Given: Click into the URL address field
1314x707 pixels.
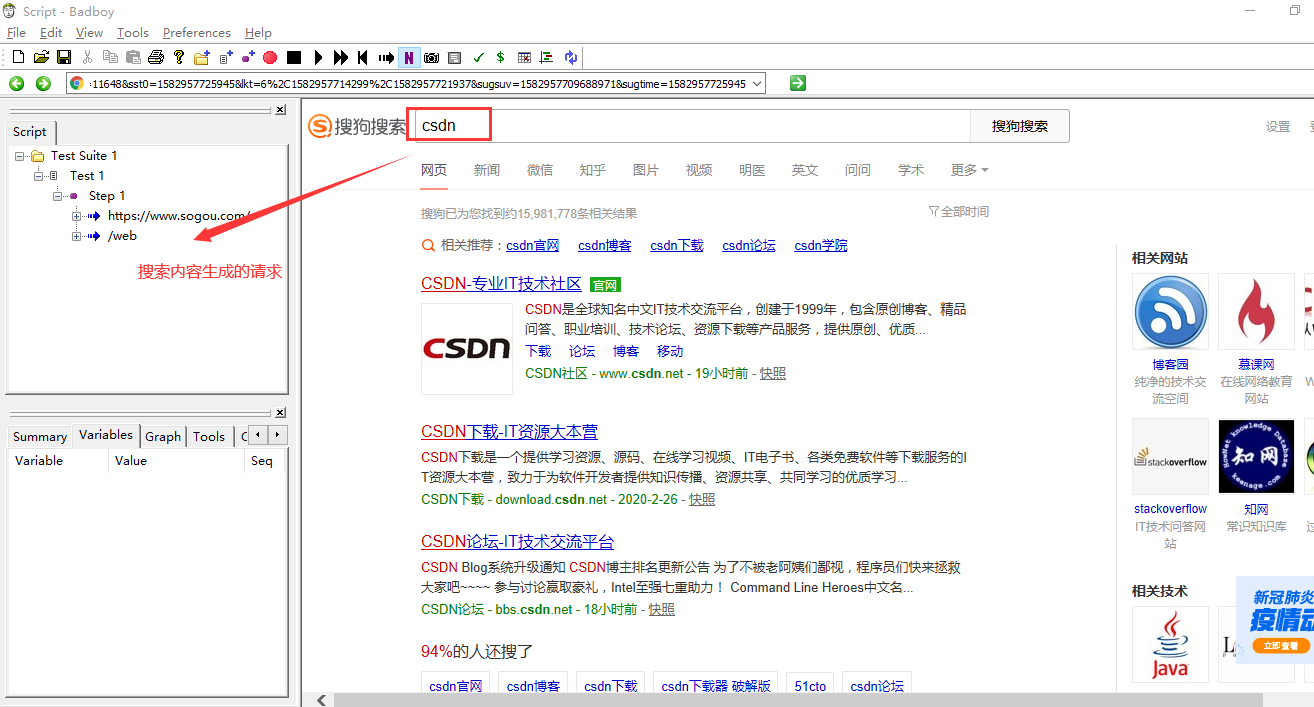Looking at the screenshot, I should coord(416,83).
